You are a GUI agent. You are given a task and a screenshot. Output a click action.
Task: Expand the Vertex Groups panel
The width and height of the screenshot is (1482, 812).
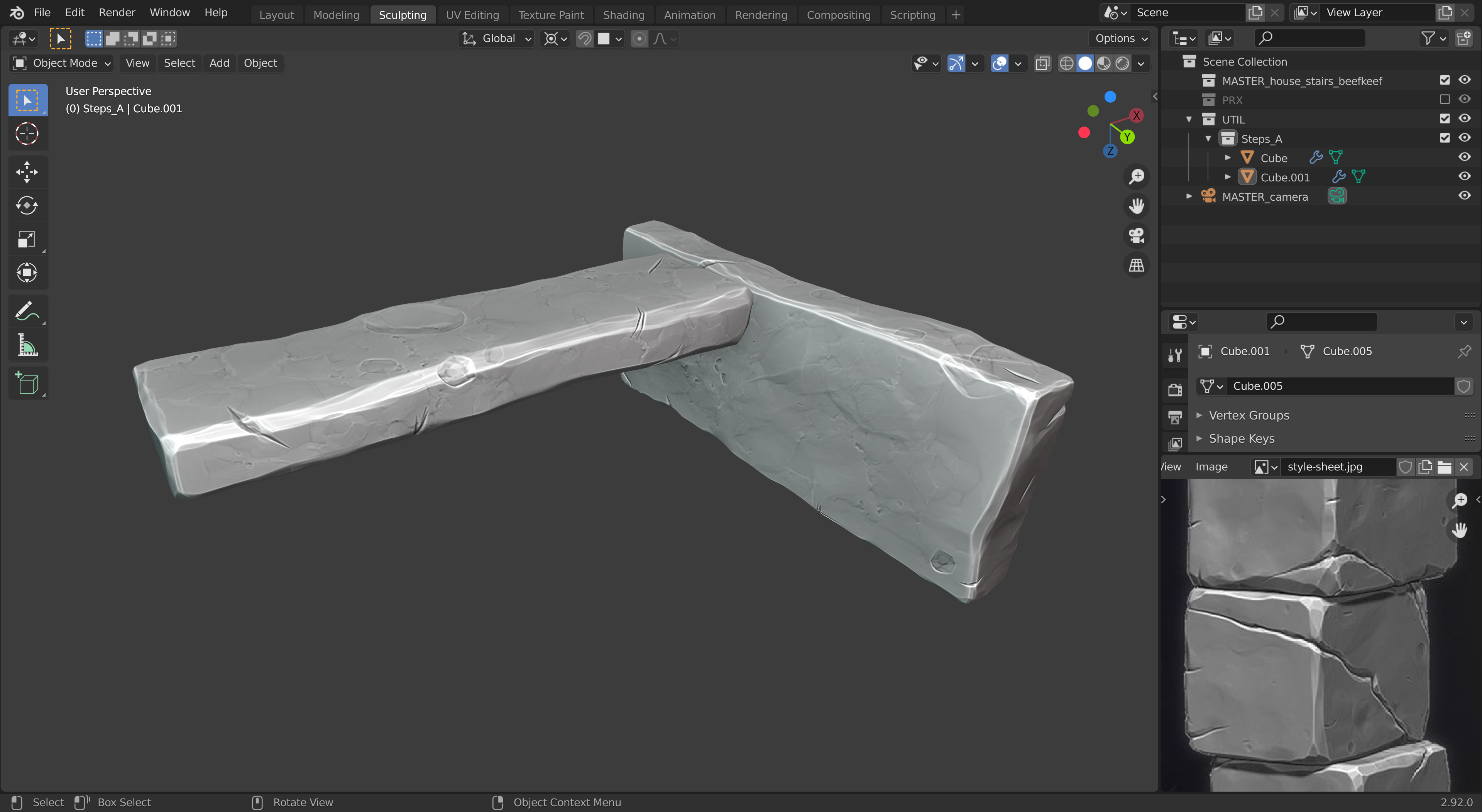coord(1249,415)
